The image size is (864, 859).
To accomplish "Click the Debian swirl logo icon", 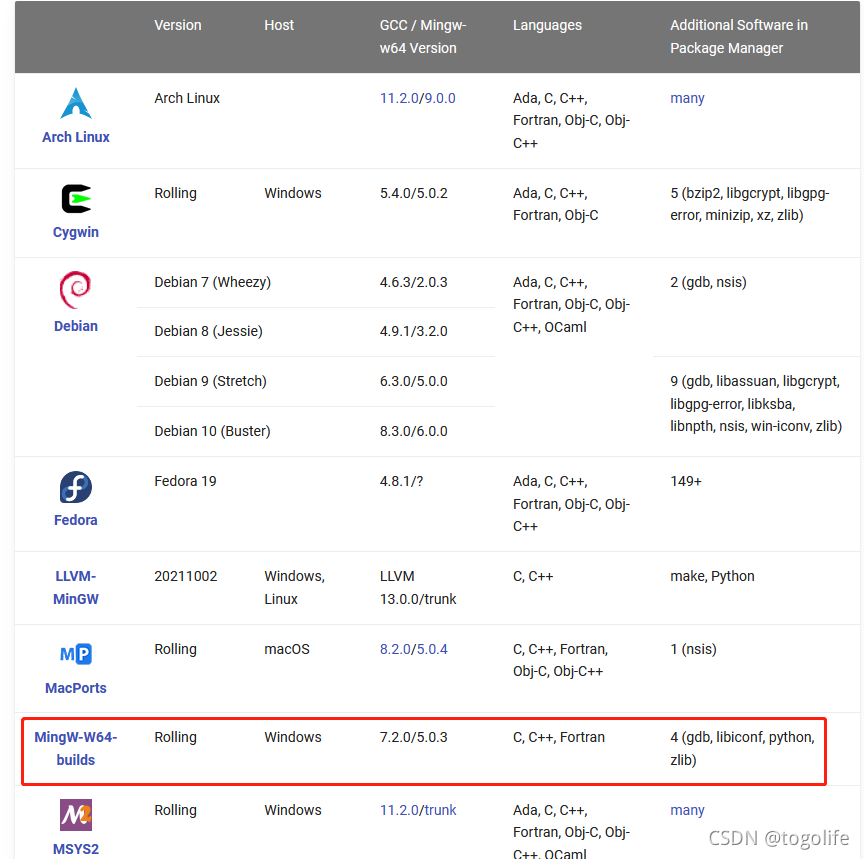I will pyautogui.click(x=75, y=289).
